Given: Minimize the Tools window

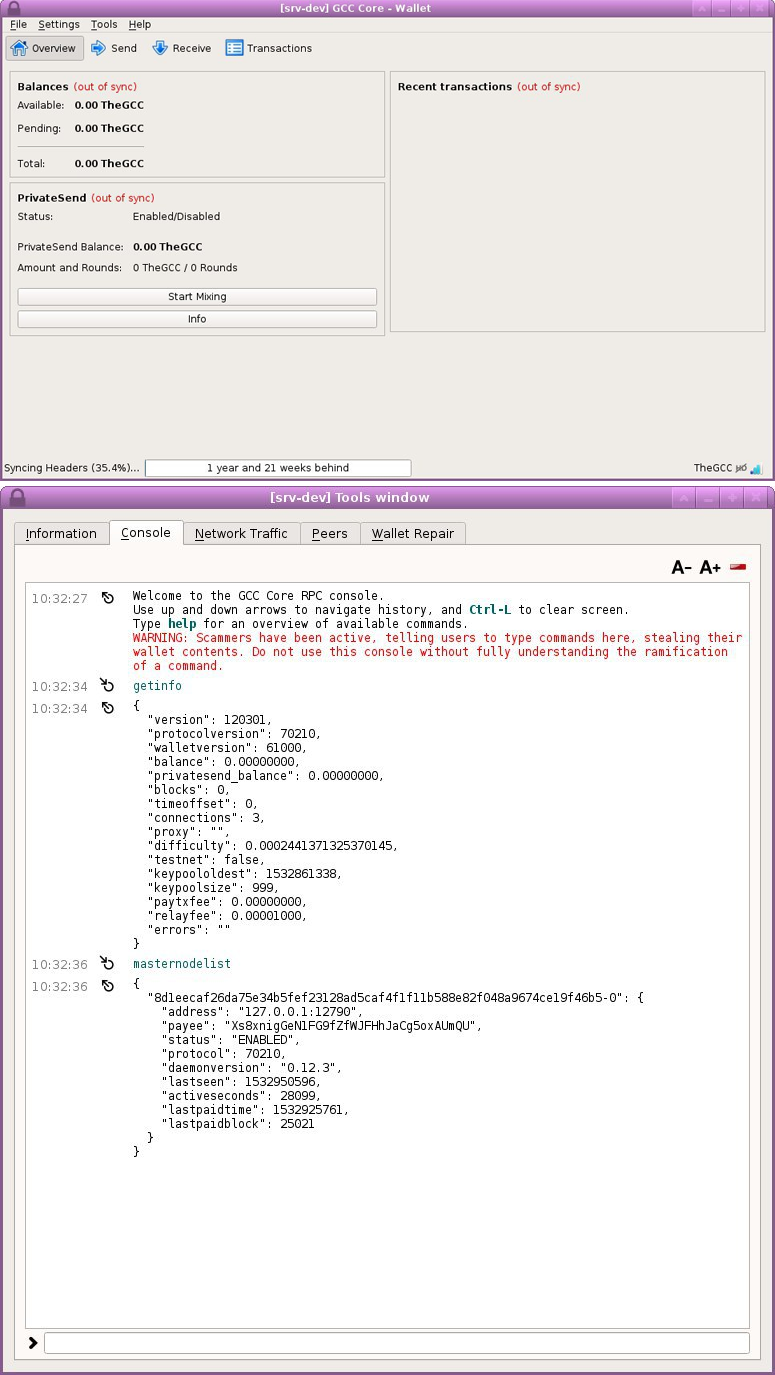Looking at the screenshot, I should click(708, 498).
